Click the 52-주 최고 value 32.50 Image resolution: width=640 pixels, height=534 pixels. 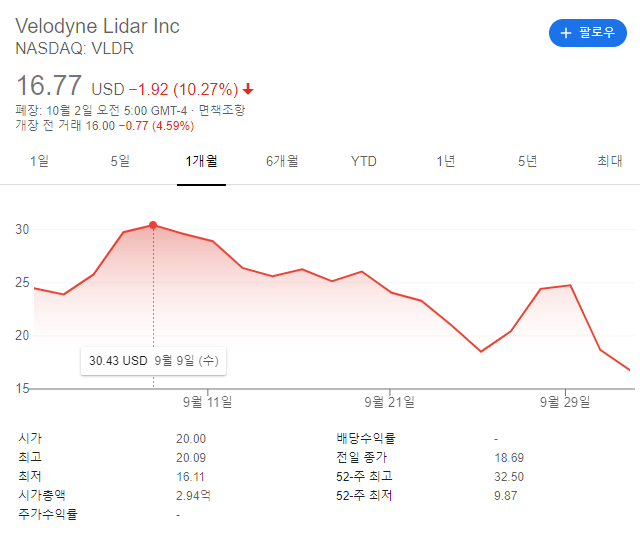508,476
